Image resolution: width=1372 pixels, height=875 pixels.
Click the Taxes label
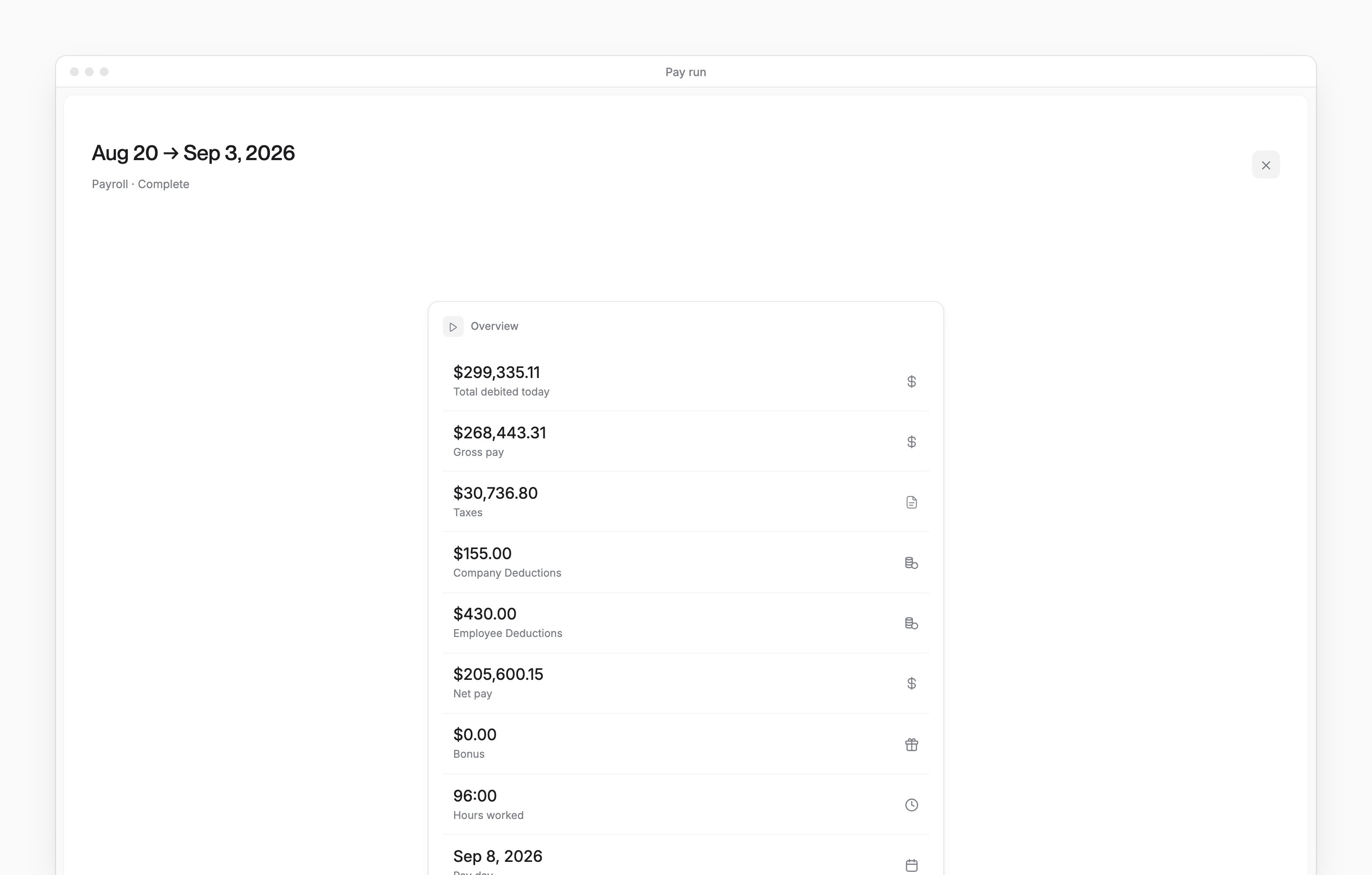coord(467,513)
